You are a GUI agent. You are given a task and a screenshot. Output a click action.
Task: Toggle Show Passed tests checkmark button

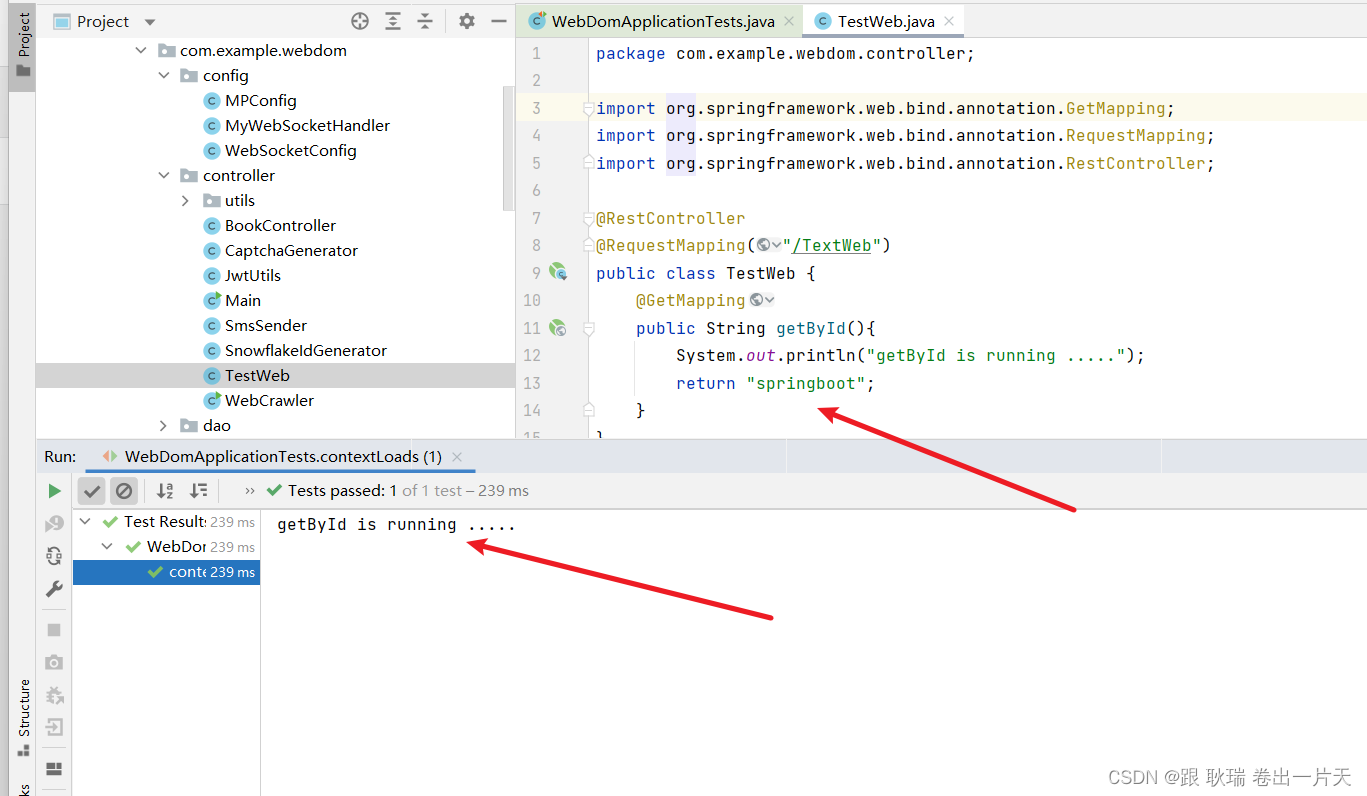click(92, 491)
